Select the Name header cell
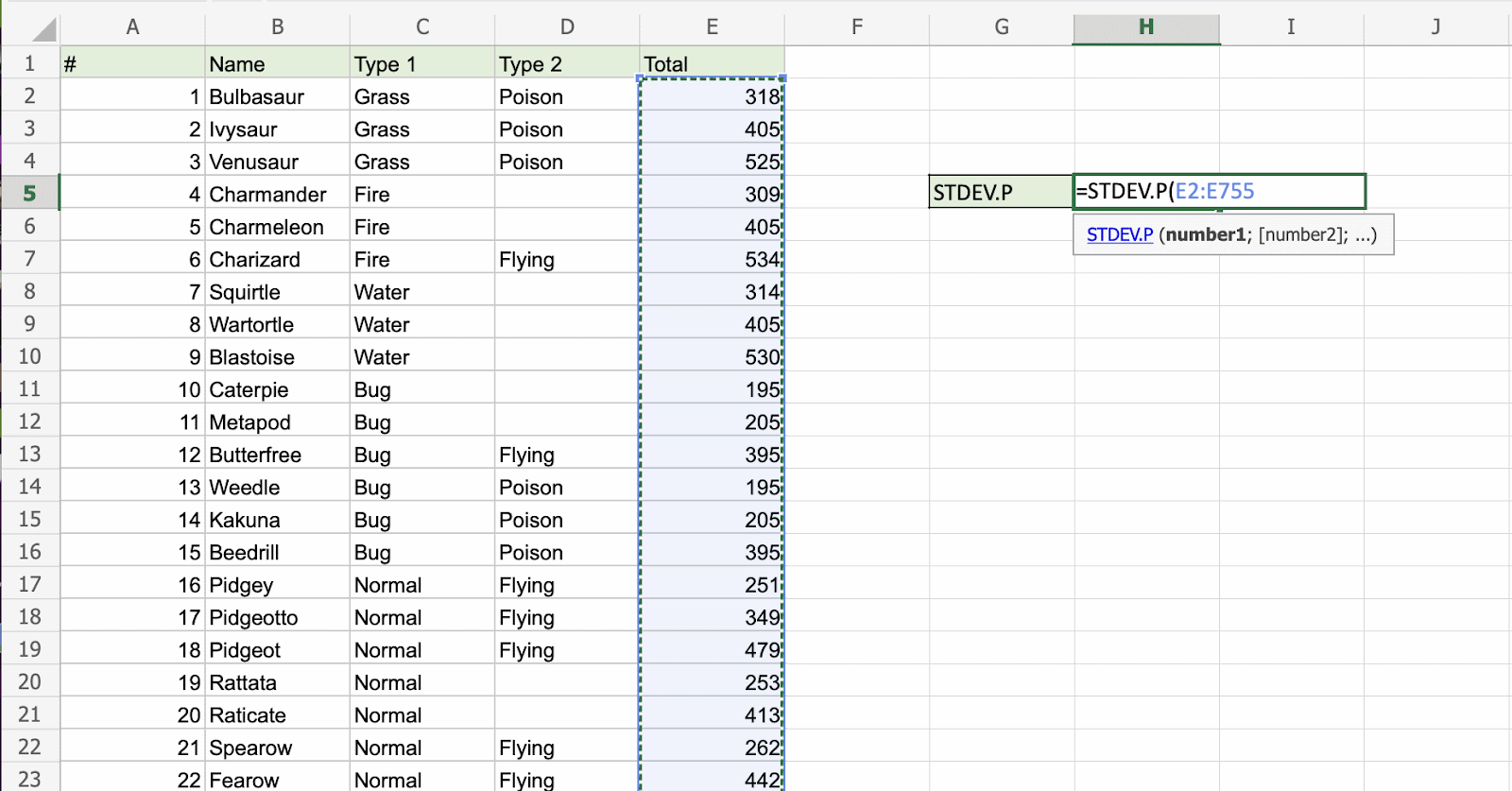Viewport: 1512px width, 791px height. [x=276, y=64]
